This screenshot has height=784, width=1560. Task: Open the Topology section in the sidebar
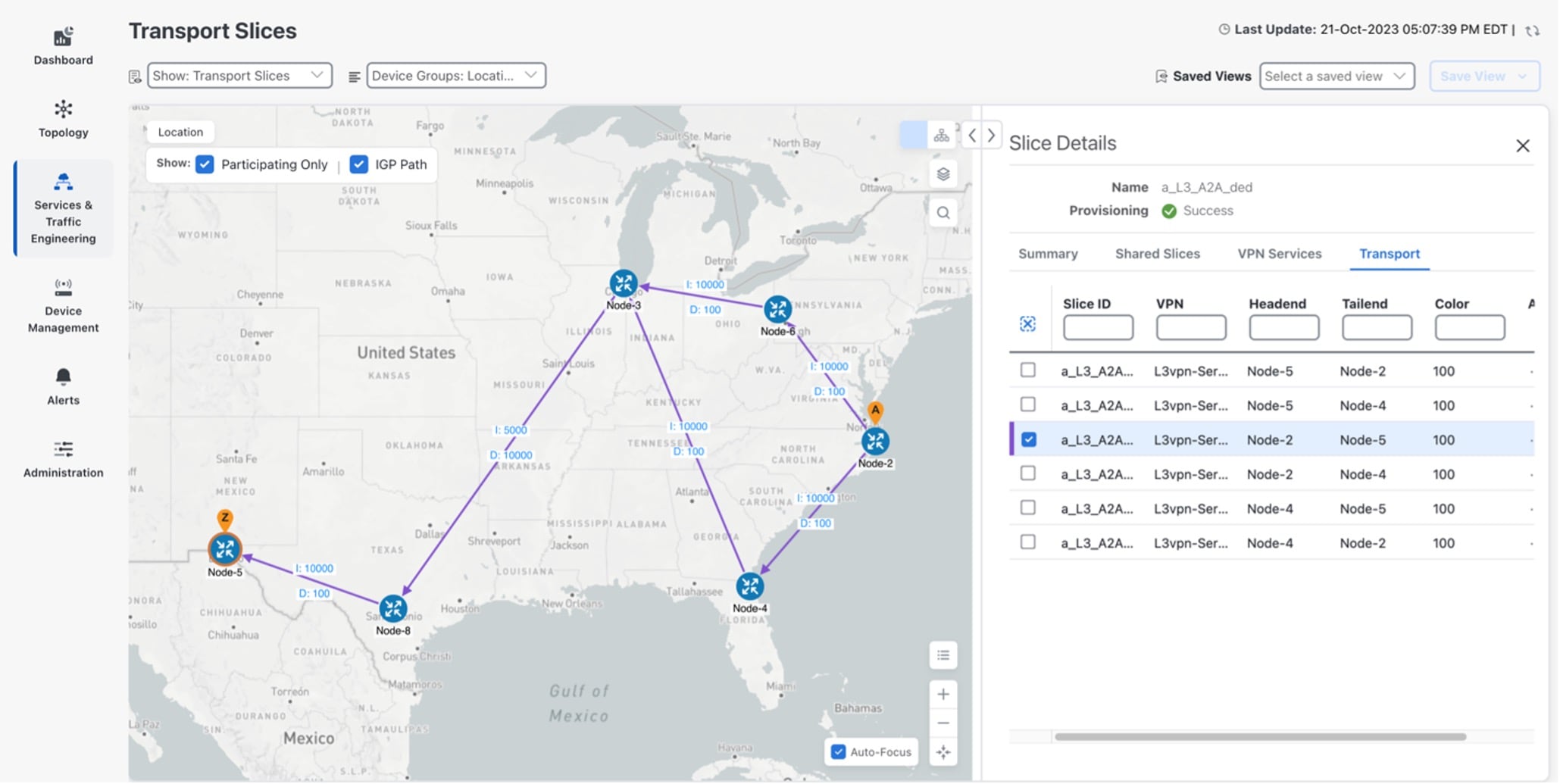pyautogui.click(x=63, y=120)
